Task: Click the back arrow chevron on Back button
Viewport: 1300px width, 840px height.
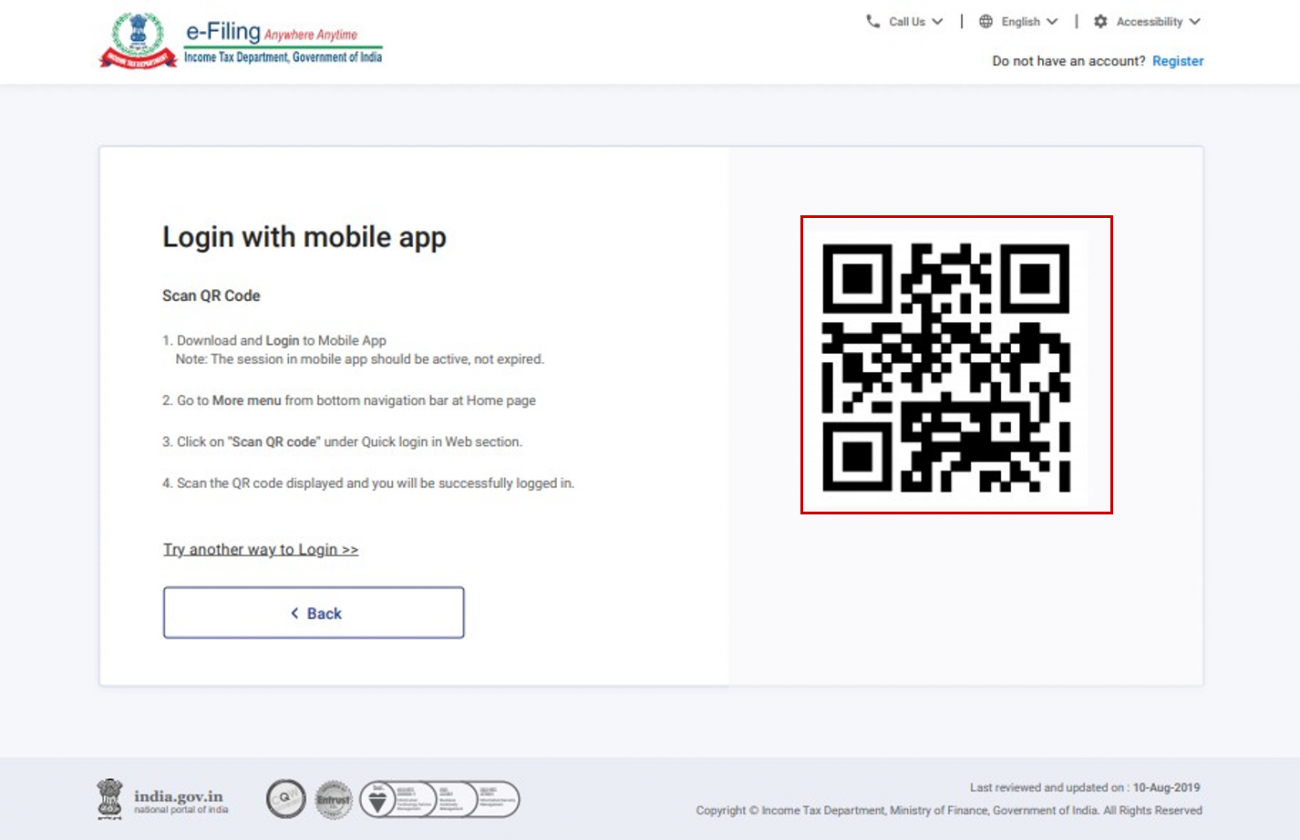Action: [x=294, y=612]
